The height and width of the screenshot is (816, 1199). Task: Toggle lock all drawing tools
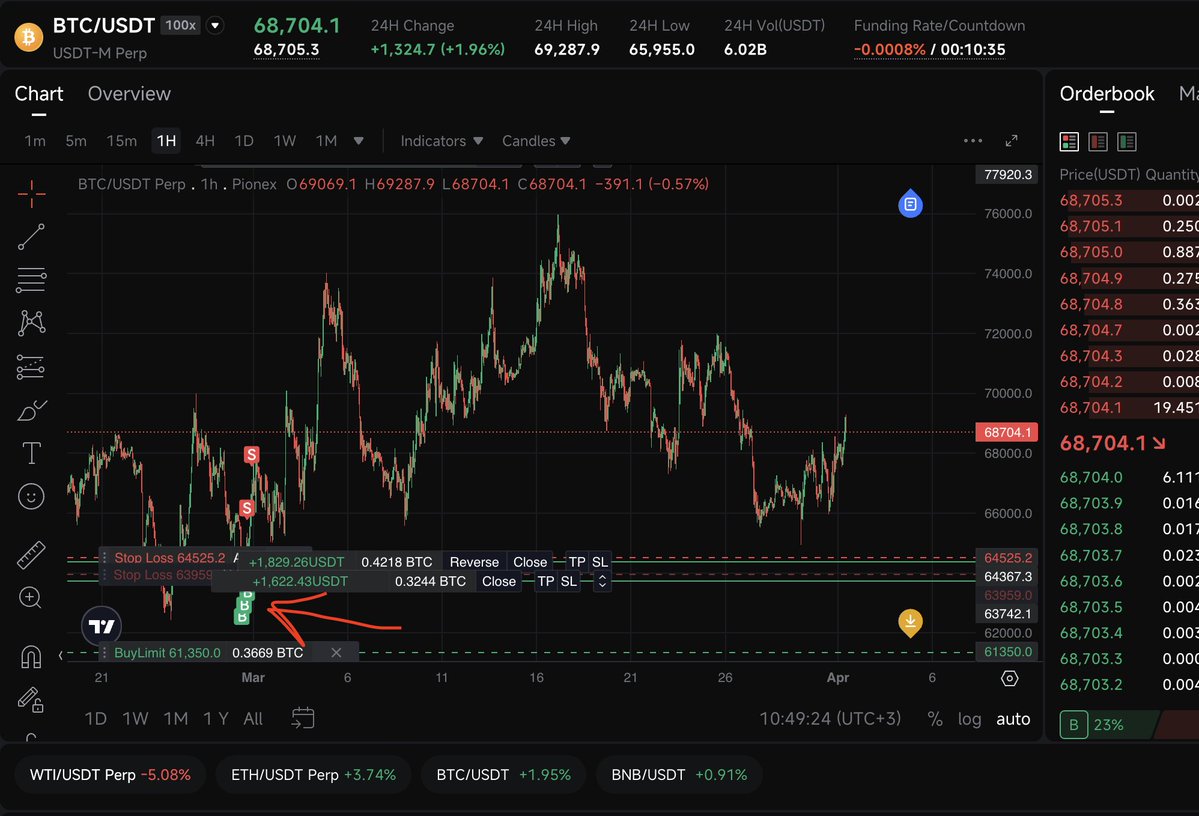tap(31, 699)
